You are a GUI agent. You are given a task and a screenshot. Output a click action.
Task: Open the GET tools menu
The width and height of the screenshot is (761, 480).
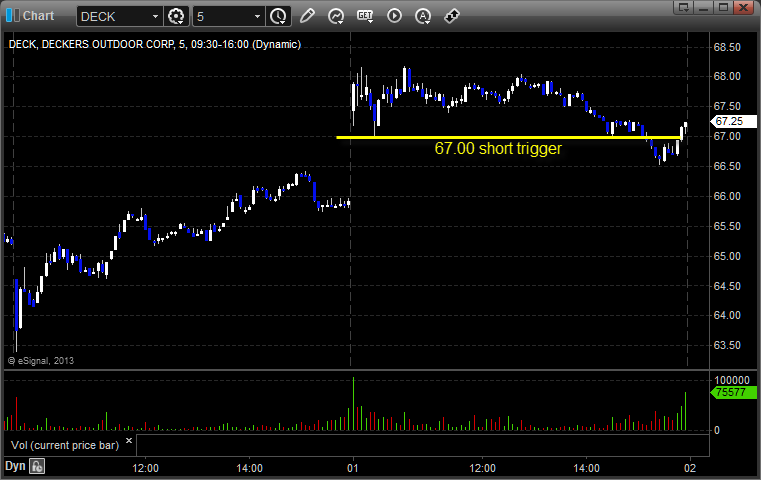[x=365, y=16]
